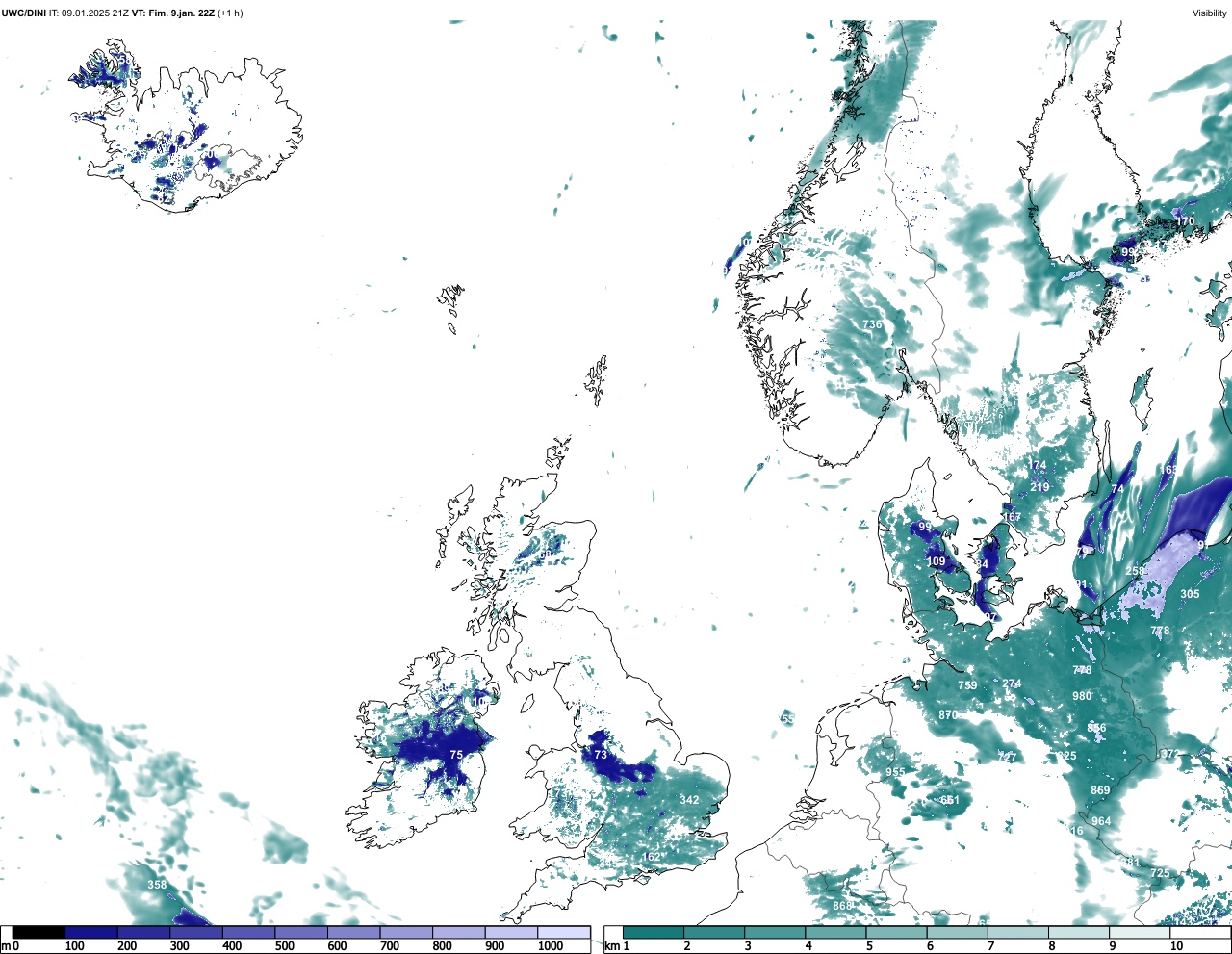Viewport: 1232px width, 954px height.
Task: Click the '759' value over northern Germany
Action: pyautogui.click(x=967, y=685)
